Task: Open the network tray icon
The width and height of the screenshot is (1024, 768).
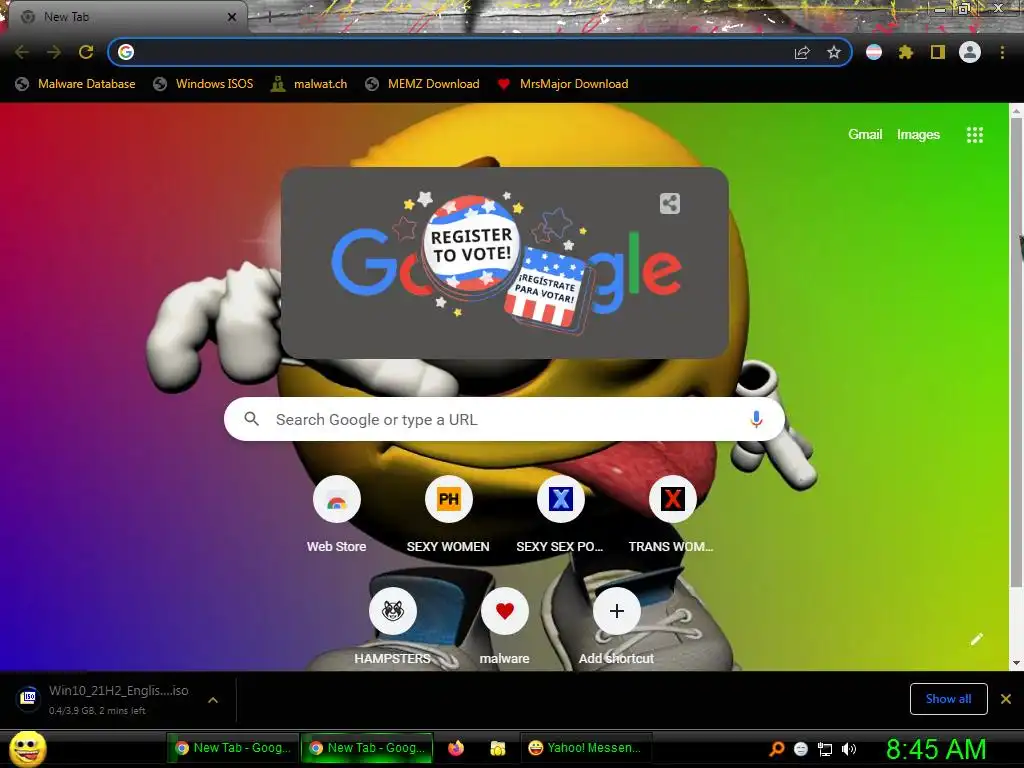Action: click(825, 749)
